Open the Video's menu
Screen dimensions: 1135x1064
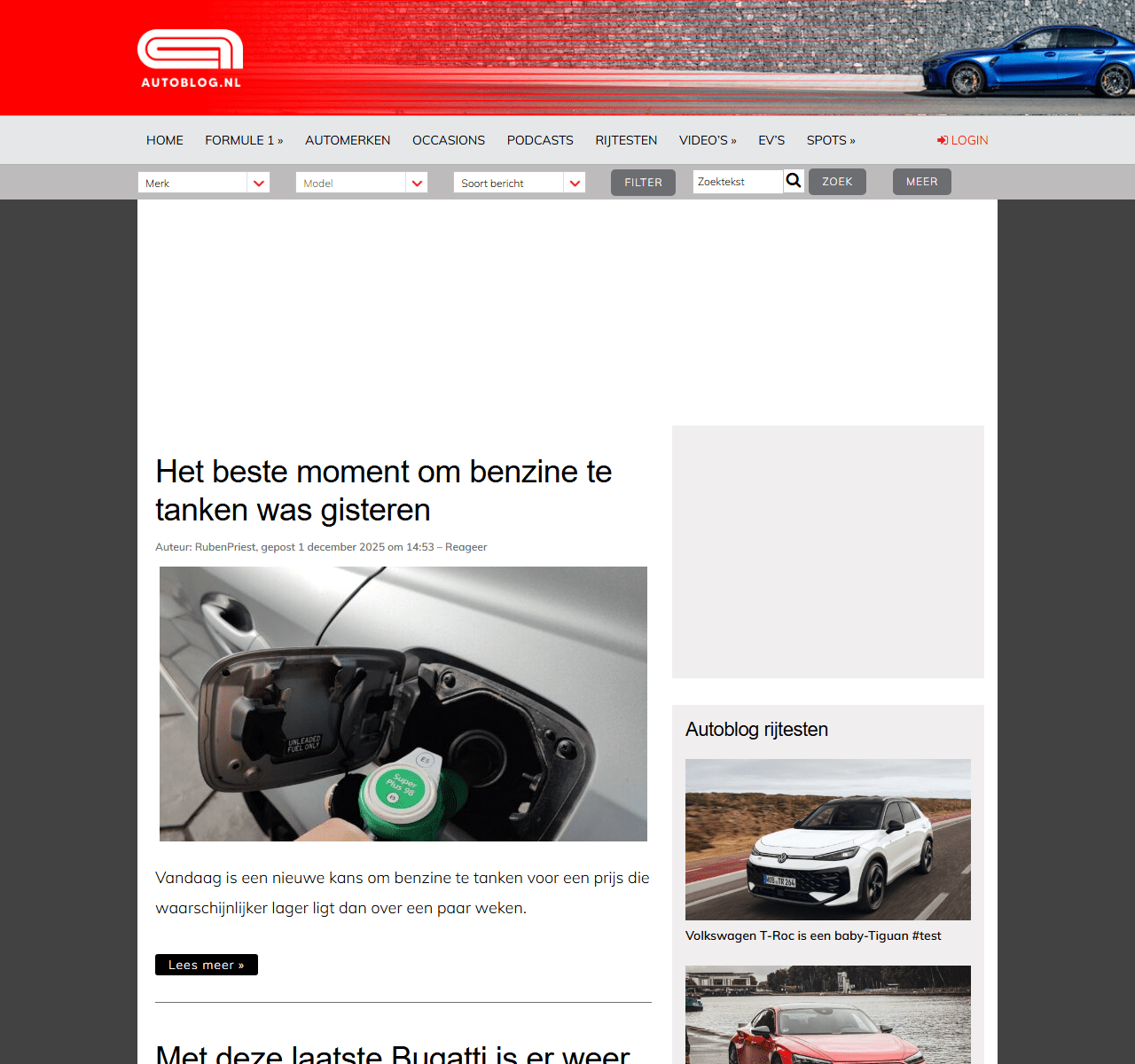pos(708,140)
